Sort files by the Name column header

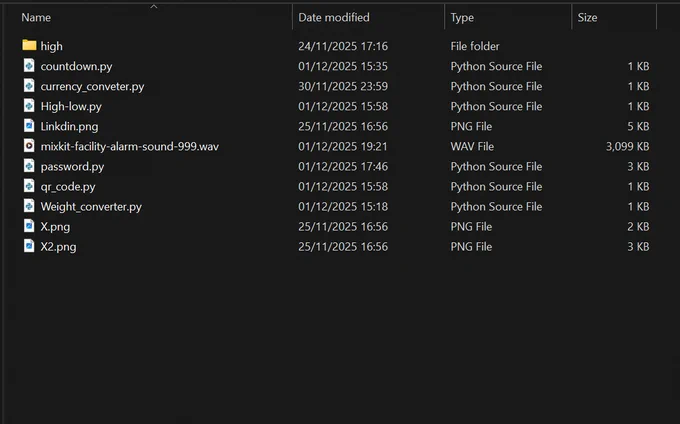coord(36,17)
